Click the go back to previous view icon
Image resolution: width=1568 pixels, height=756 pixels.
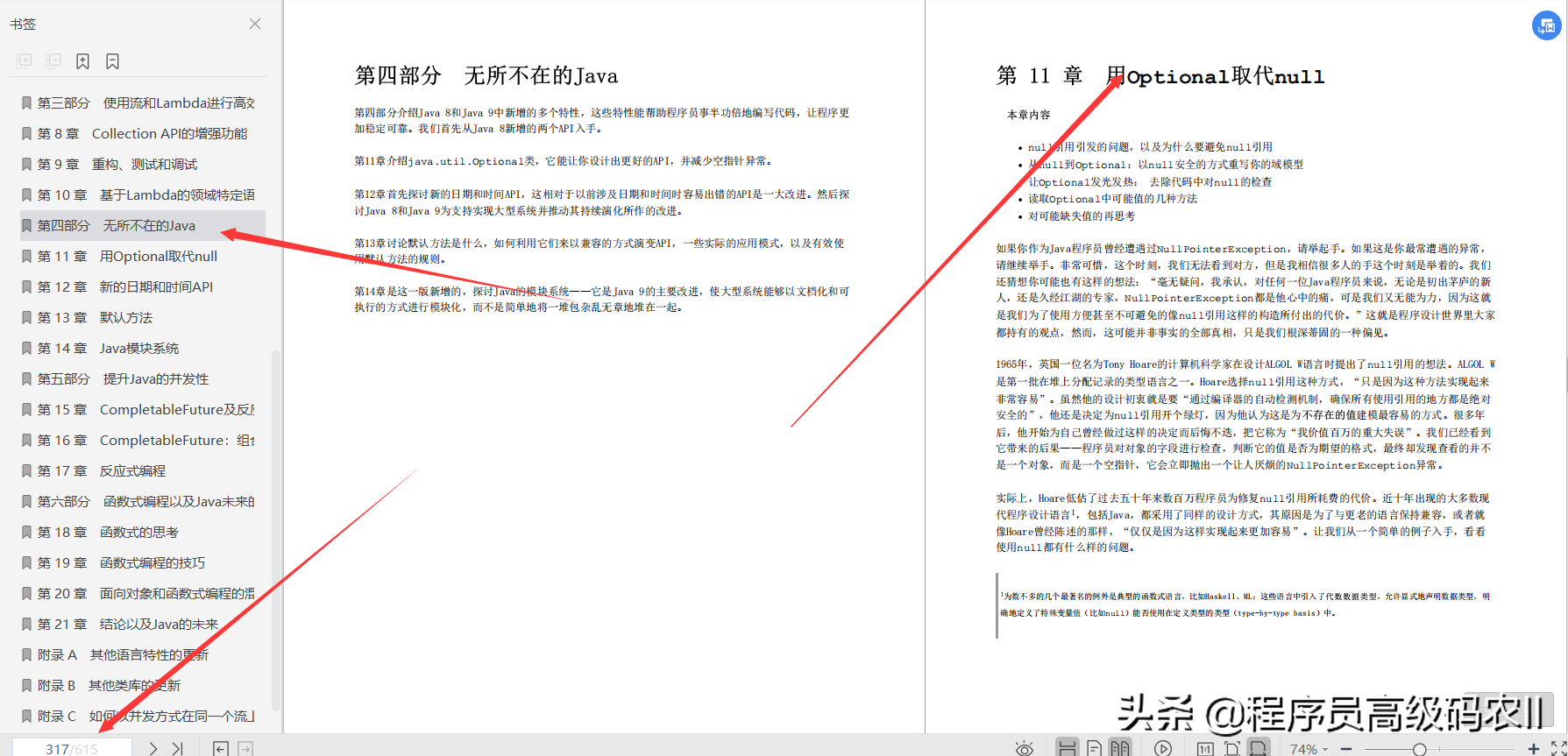tap(221, 748)
